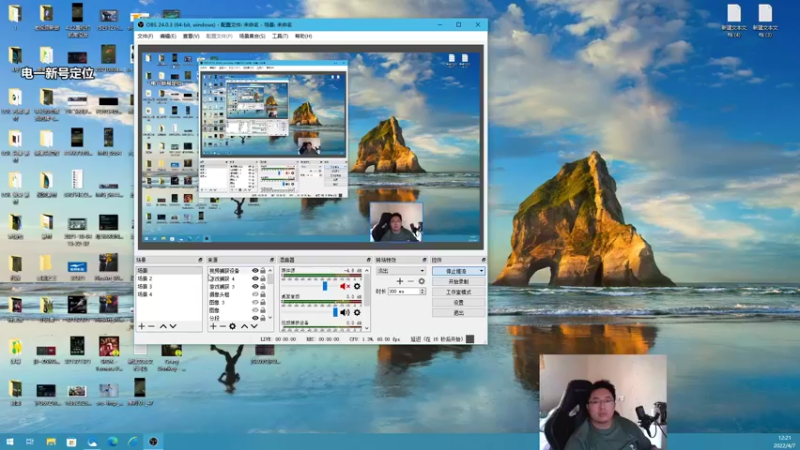Viewport: 800px width, 450px height.
Task: Open OBS 设置 button
Action: [459, 303]
